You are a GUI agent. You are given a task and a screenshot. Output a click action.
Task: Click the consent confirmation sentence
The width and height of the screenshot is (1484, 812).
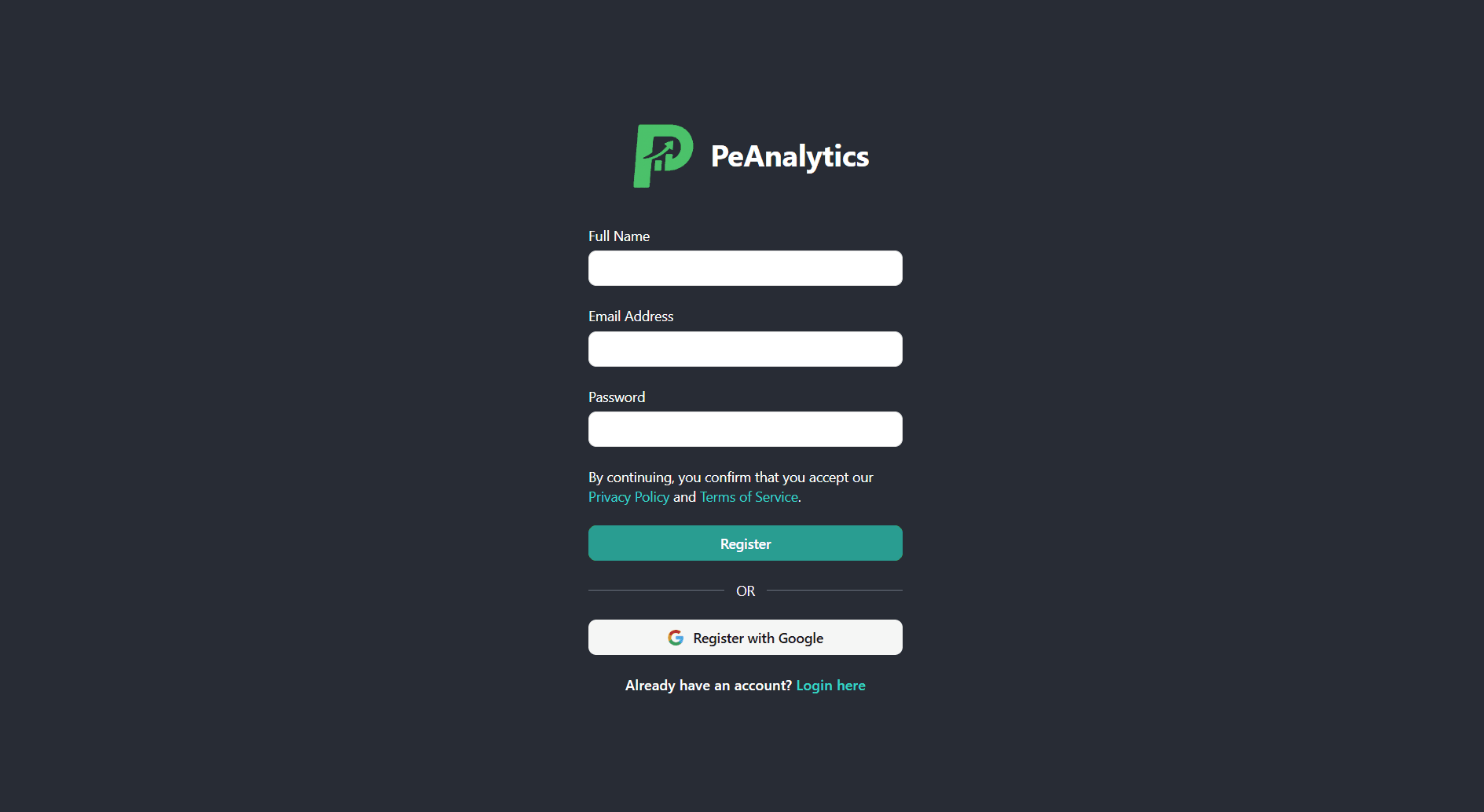731,477
